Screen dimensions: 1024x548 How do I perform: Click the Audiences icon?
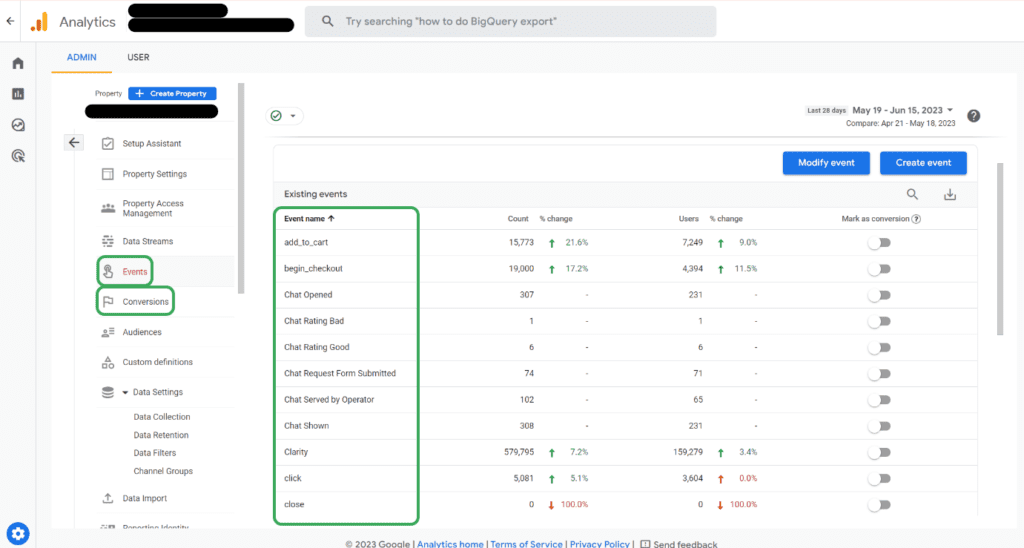[x=108, y=332]
